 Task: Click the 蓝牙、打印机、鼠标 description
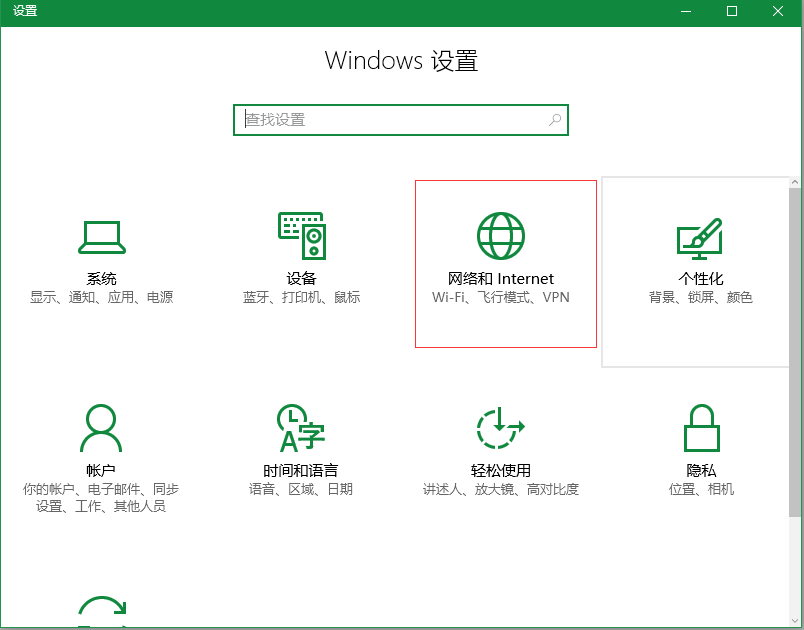[x=302, y=297]
